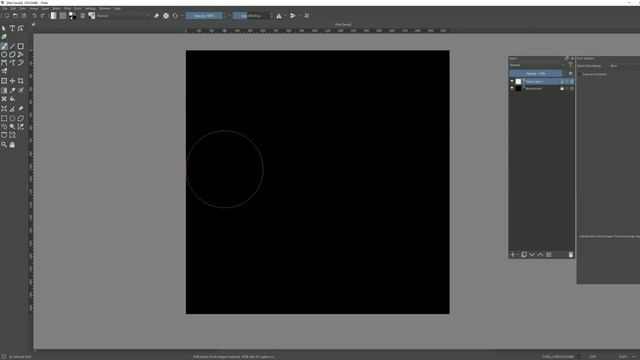Select the Rectangular Selection tool

coord(4,118)
